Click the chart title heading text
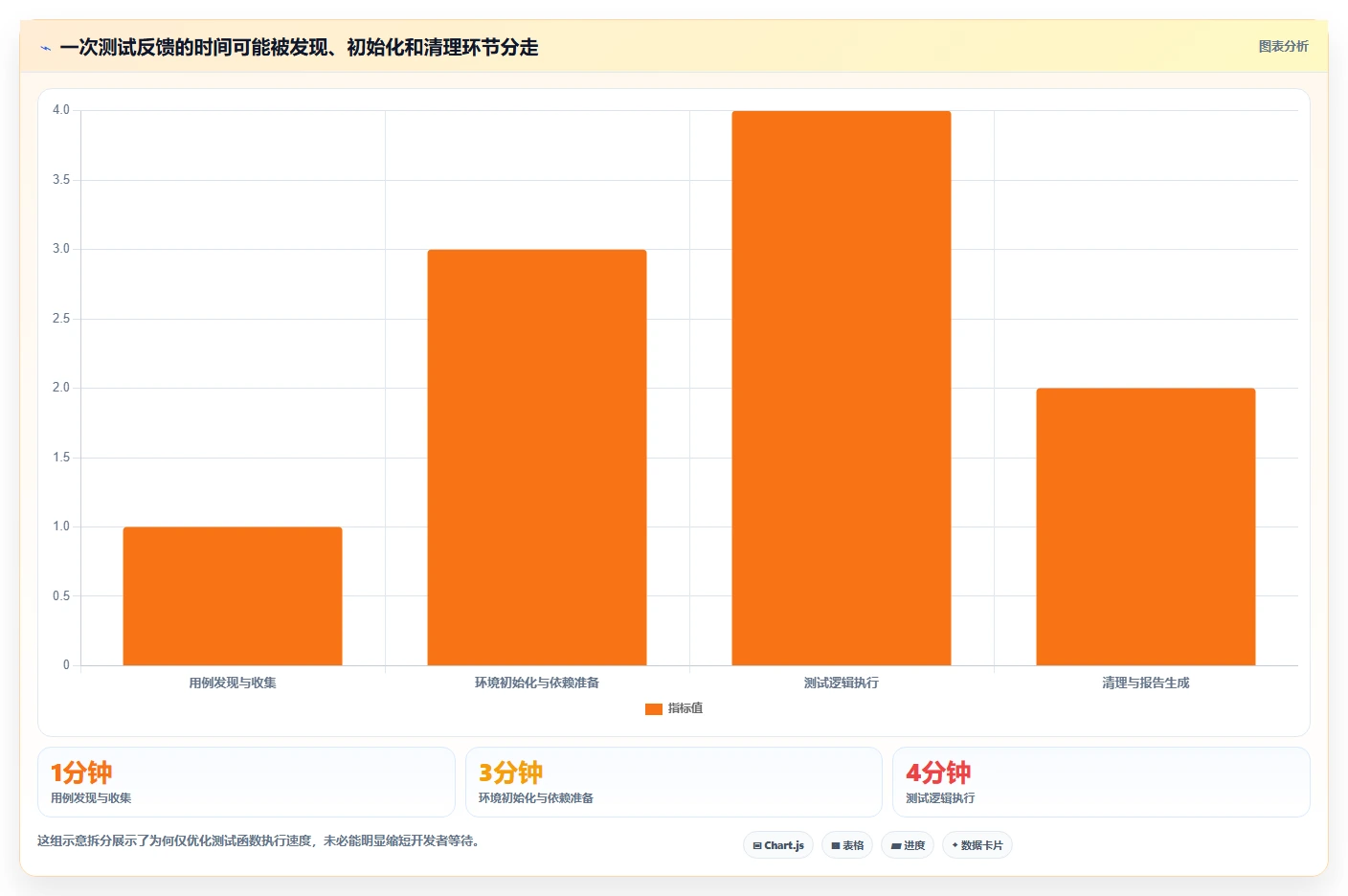The height and width of the screenshot is (896, 1348). (299, 48)
